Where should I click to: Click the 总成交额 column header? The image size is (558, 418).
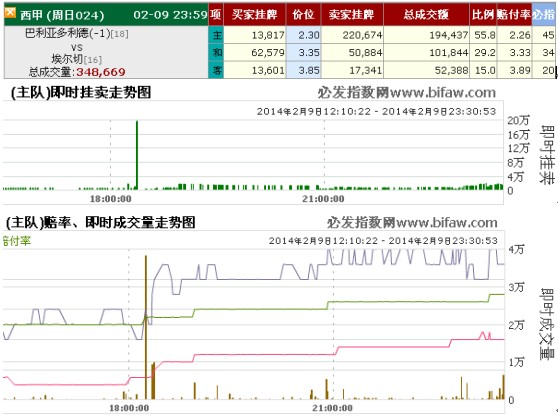(426, 15)
